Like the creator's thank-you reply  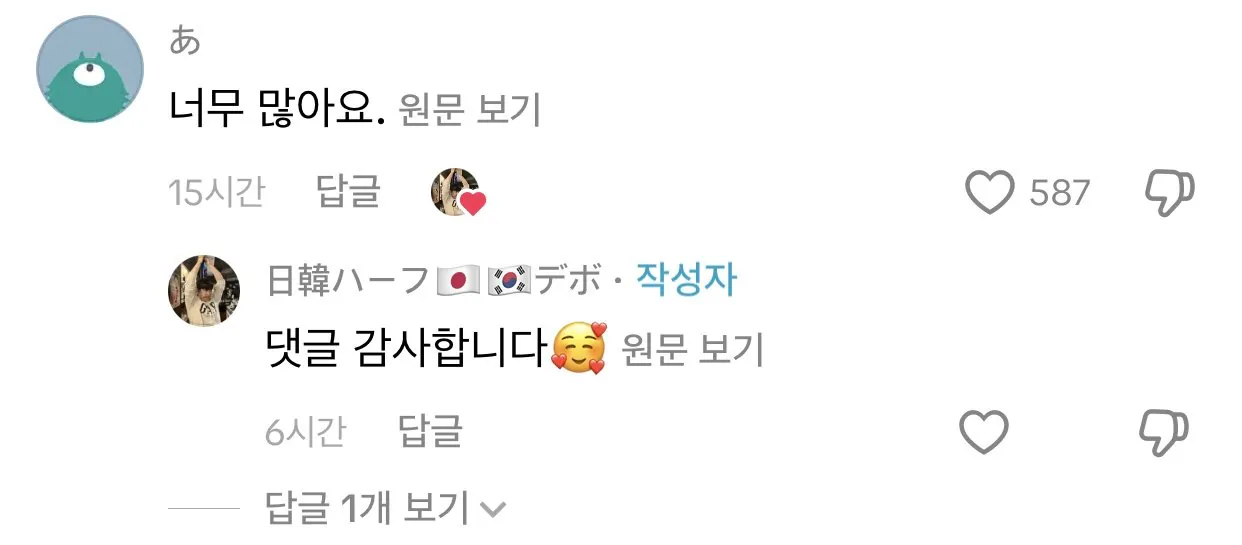click(x=984, y=432)
